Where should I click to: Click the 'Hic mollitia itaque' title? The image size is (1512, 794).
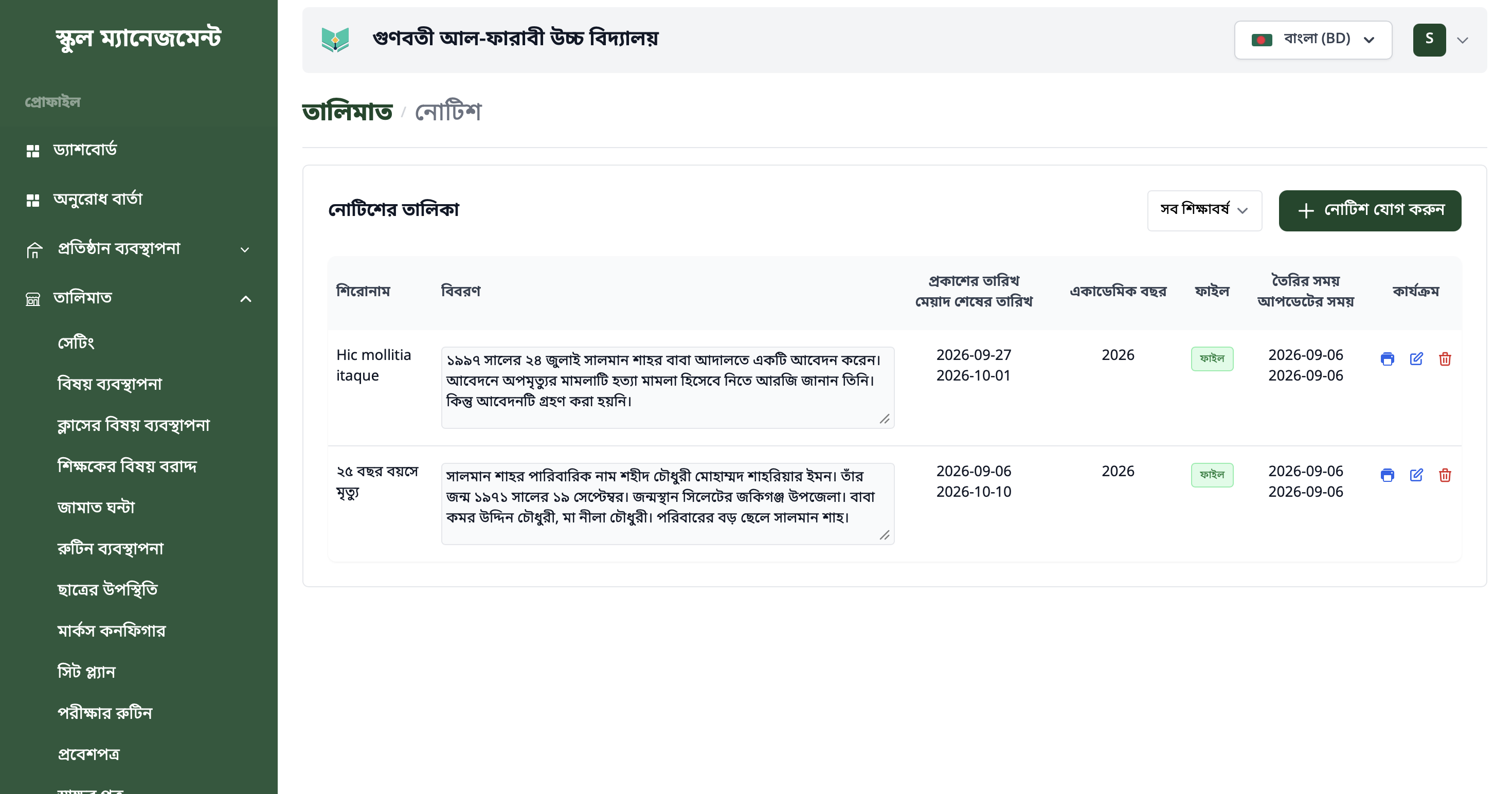(x=373, y=365)
